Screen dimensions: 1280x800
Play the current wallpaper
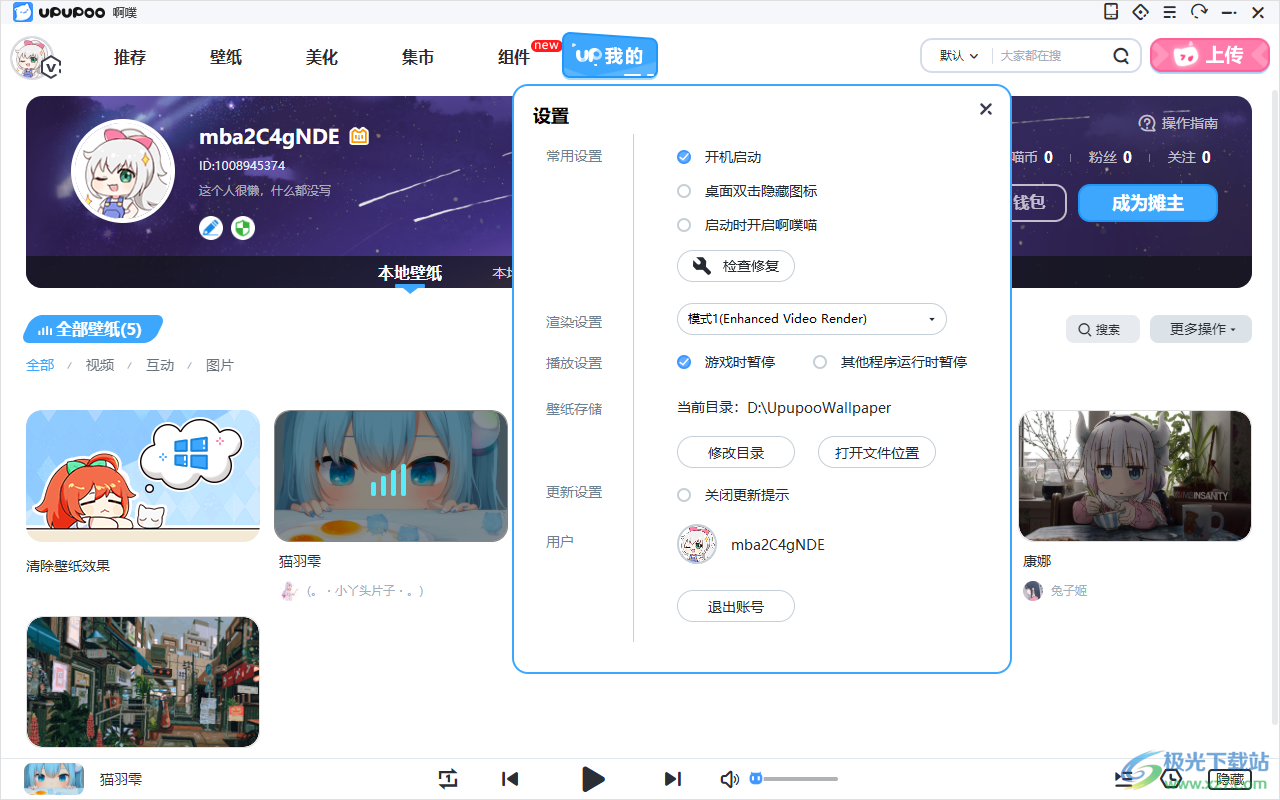point(593,779)
